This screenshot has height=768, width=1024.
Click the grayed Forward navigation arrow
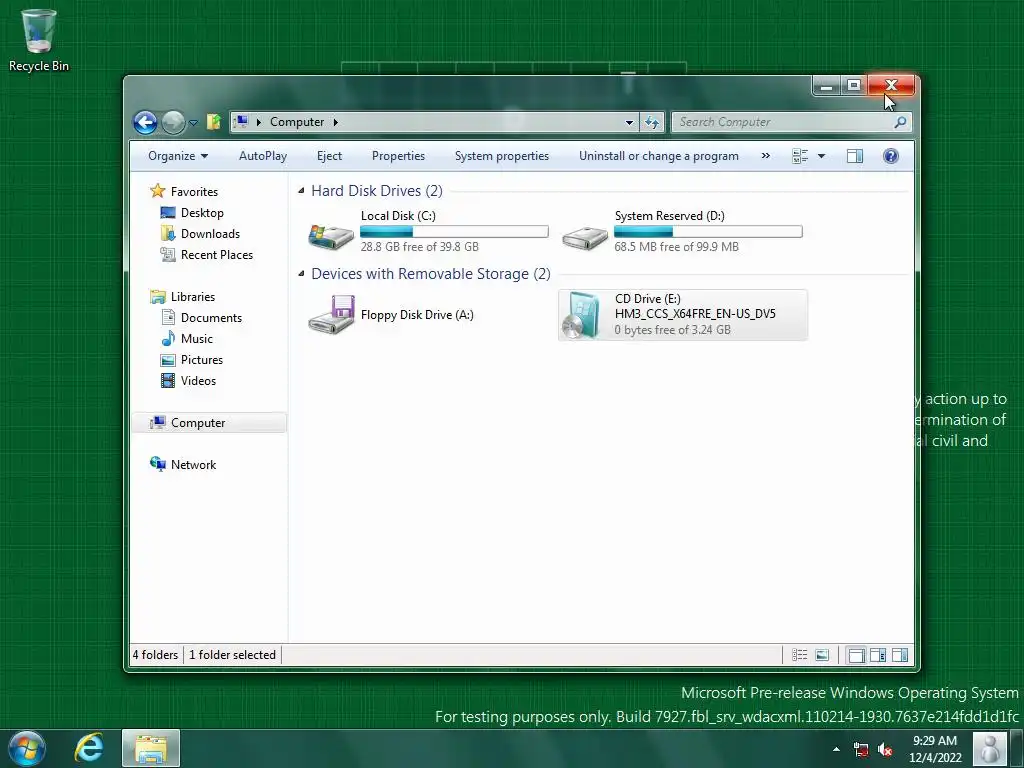click(173, 122)
